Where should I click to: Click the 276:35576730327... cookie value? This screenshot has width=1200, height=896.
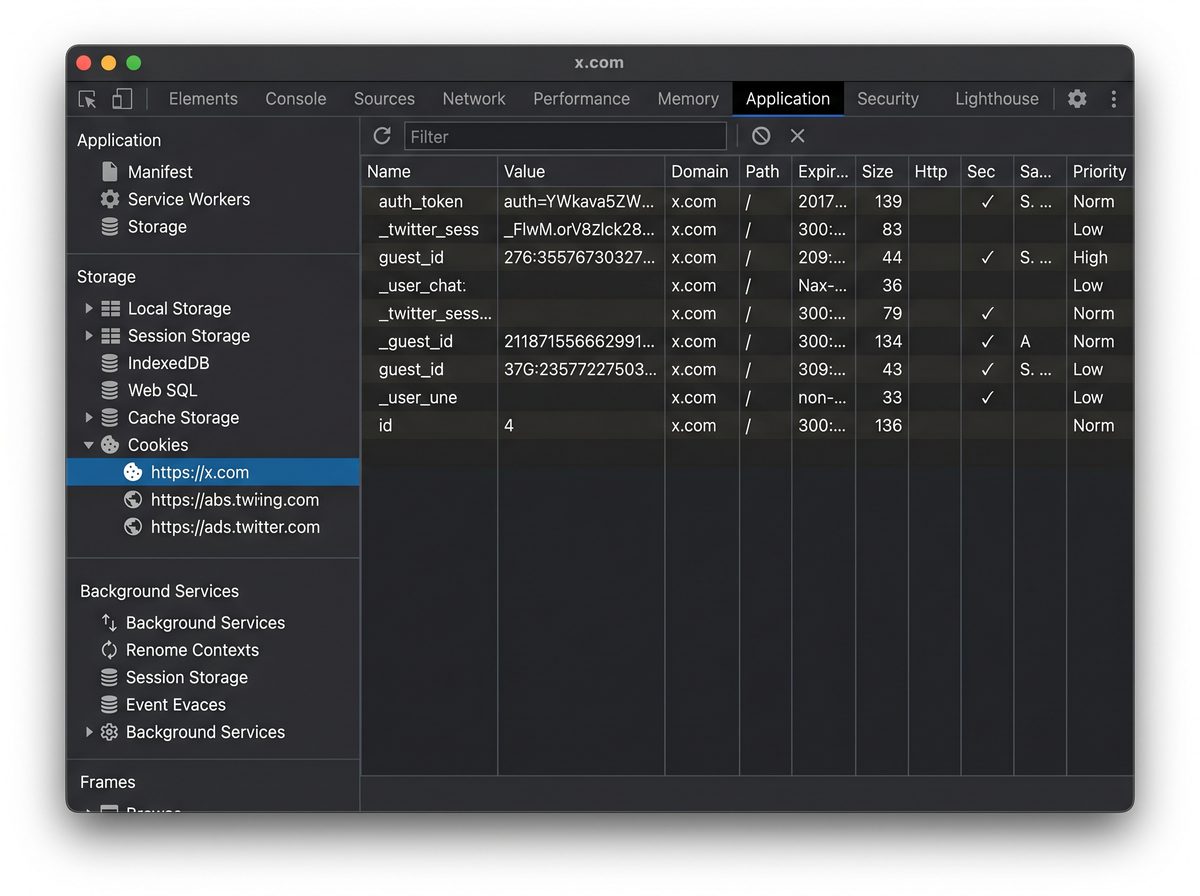(x=580, y=258)
